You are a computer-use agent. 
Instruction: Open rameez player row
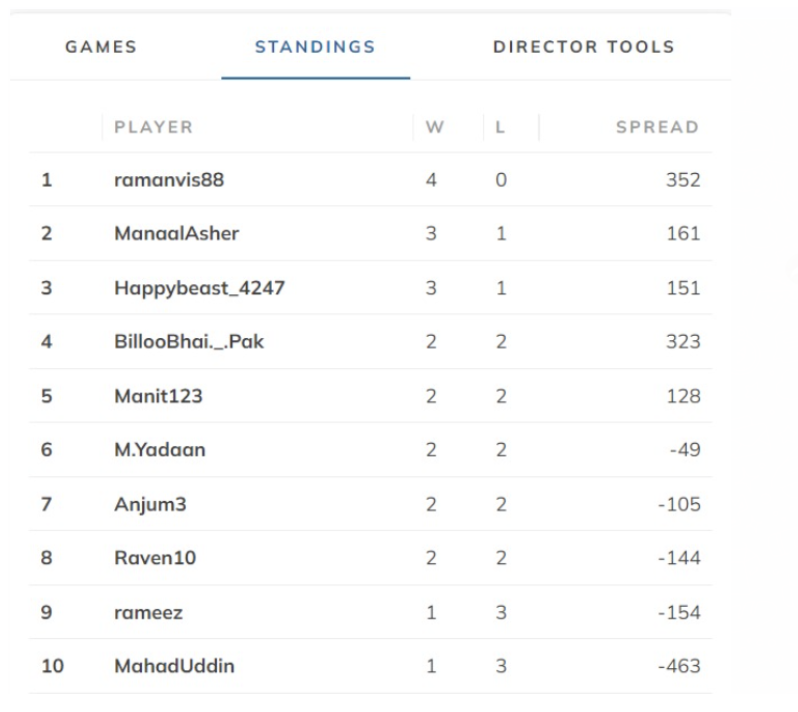pyautogui.click(x=148, y=612)
